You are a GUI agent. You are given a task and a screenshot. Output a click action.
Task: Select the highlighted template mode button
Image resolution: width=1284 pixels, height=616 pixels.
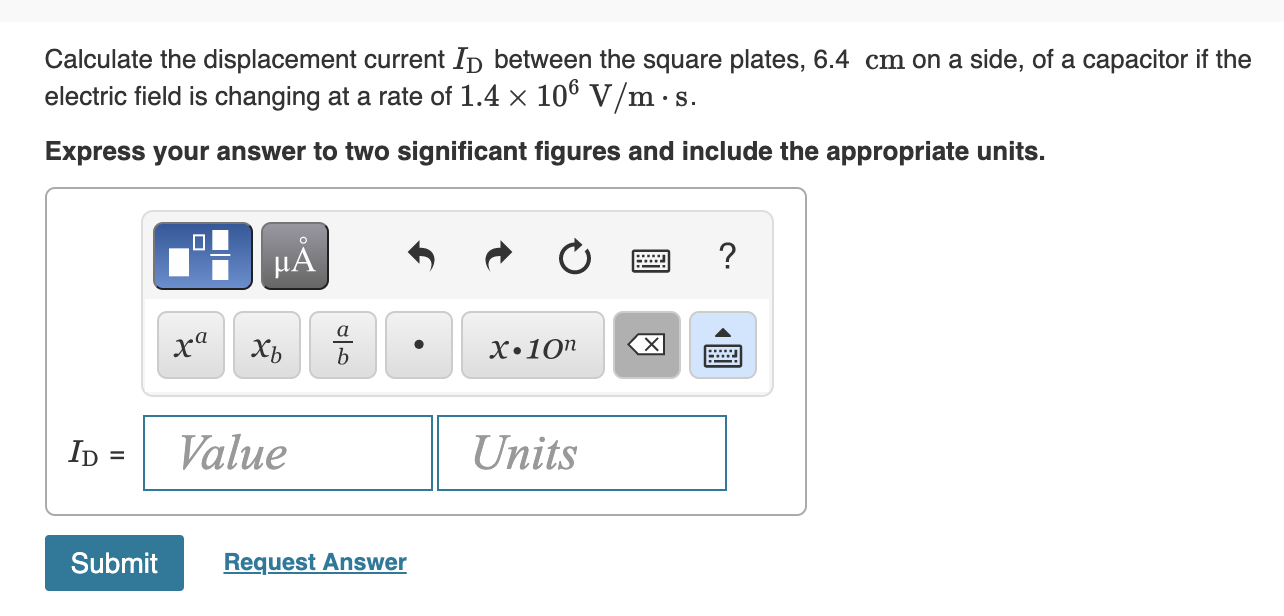click(202, 255)
